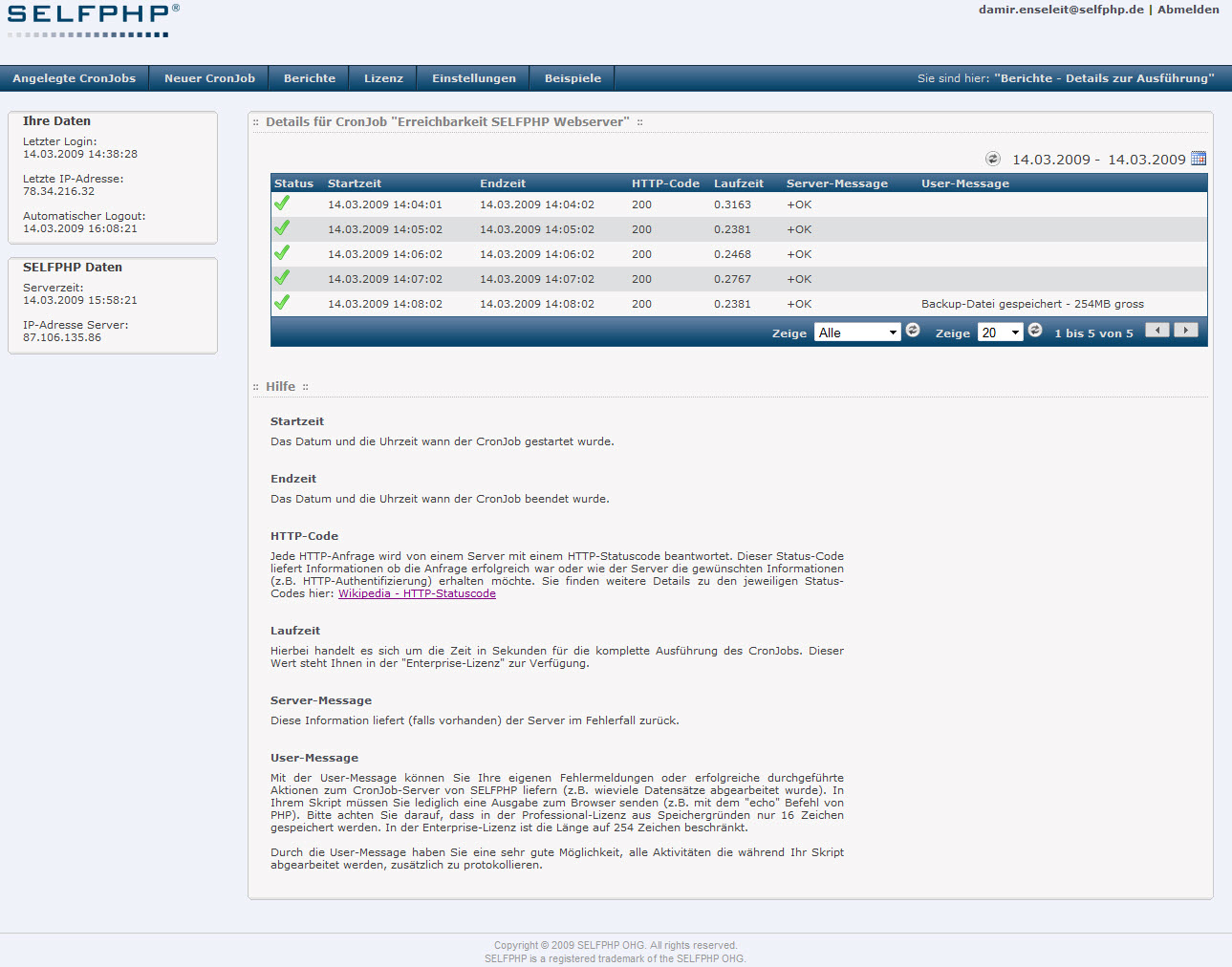Screen dimensions: 1232x967
Task: Open the calendar date picker icon
Action: pos(1199,159)
